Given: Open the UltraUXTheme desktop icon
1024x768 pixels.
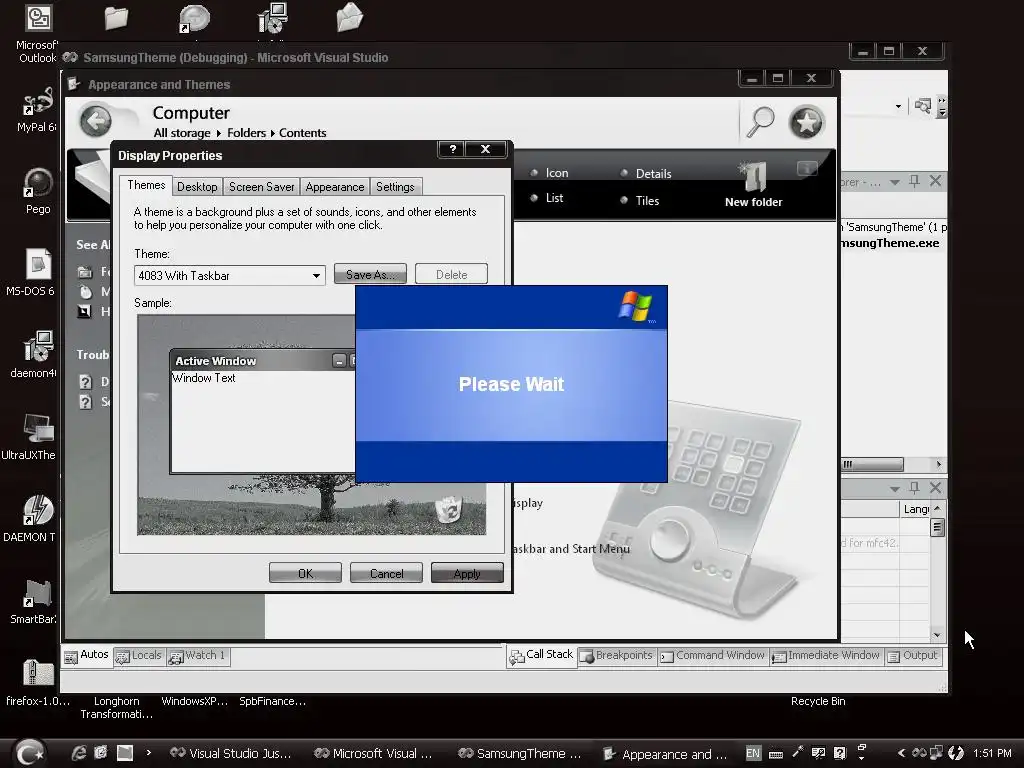Looking at the screenshot, I should [x=37, y=436].
